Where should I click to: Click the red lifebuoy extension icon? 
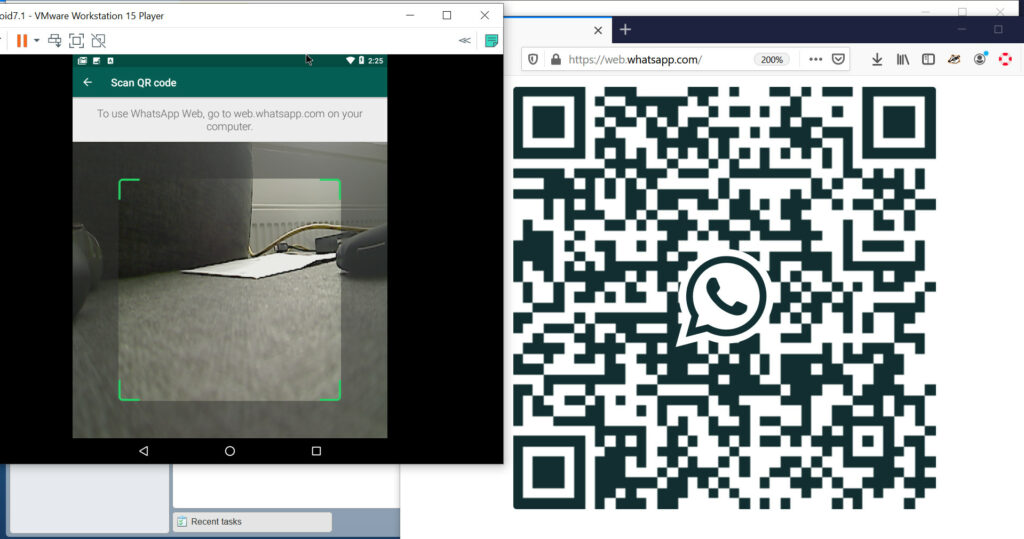point(1005,59)
